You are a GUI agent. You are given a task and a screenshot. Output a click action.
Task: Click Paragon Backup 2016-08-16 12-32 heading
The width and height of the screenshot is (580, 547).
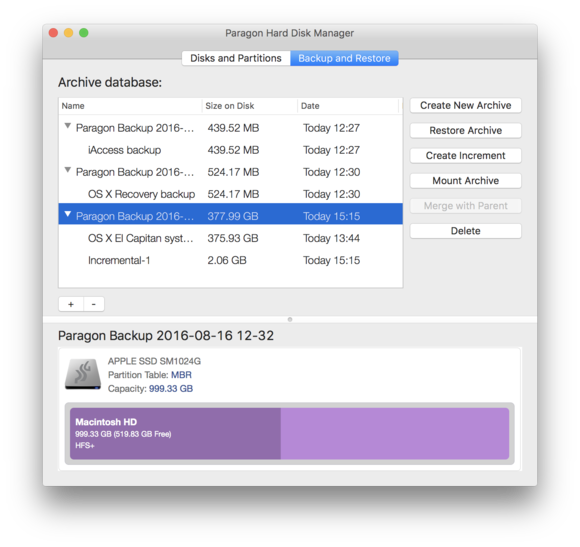tap(166, 336)
